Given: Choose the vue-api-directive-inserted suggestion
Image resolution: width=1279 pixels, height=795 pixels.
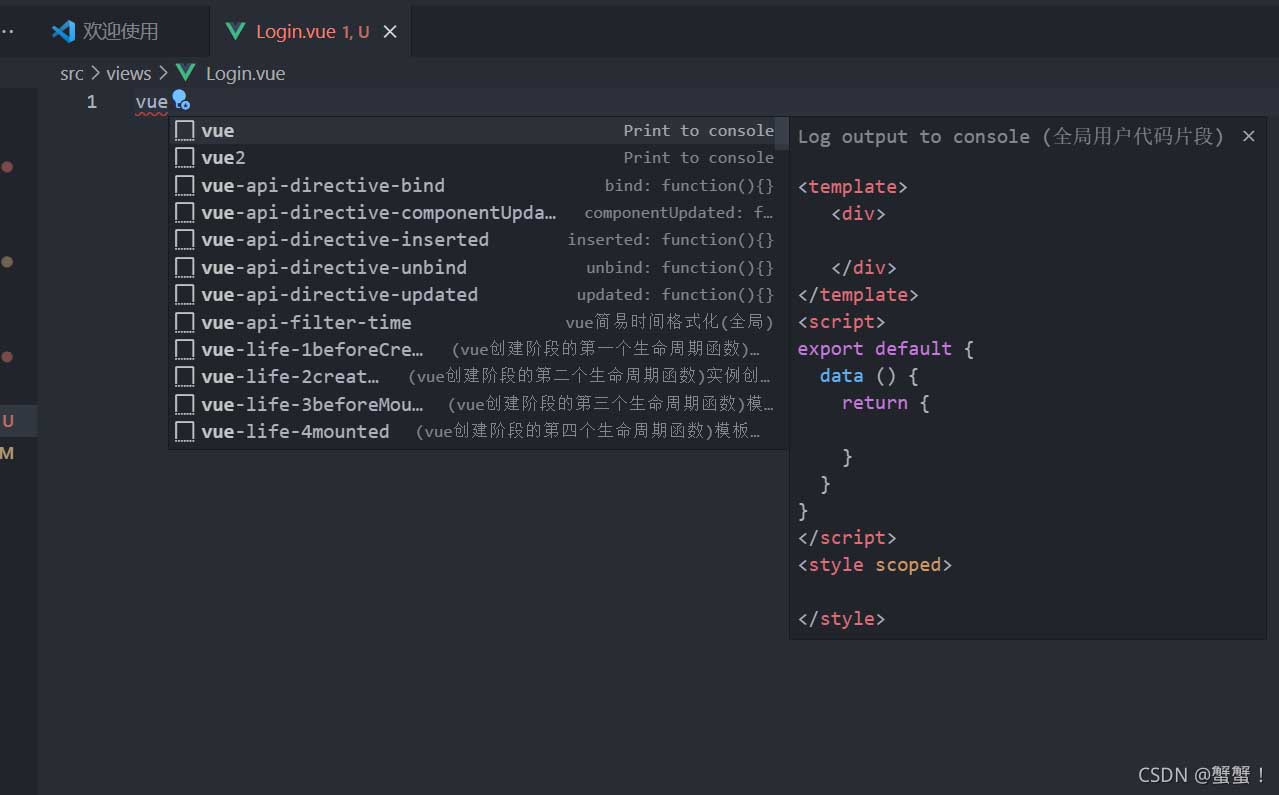Looking at the screenshot, I should pyautogui.click(x=345, y=240).
